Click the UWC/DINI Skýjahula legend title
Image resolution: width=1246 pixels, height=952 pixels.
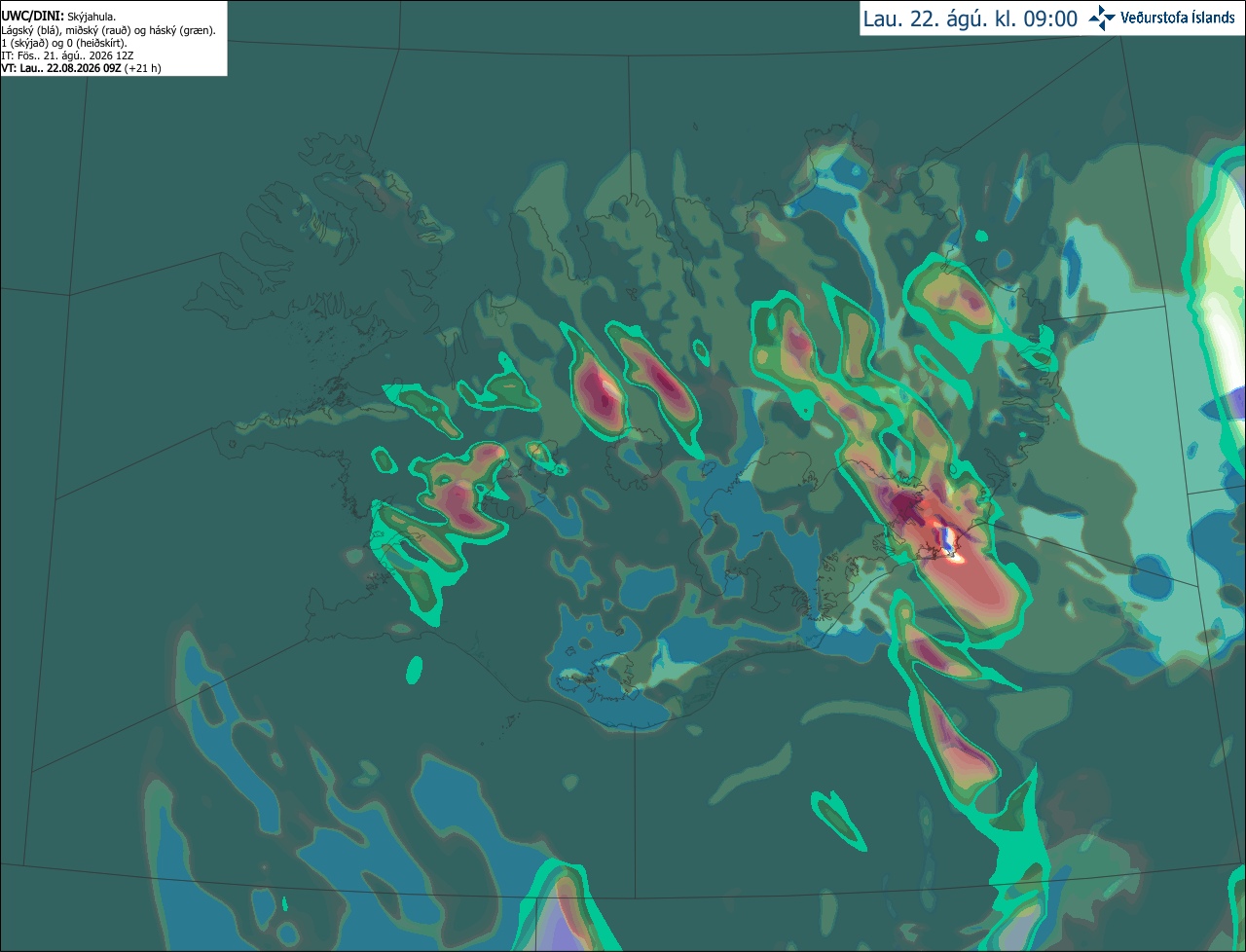click(x=59, y=17)
